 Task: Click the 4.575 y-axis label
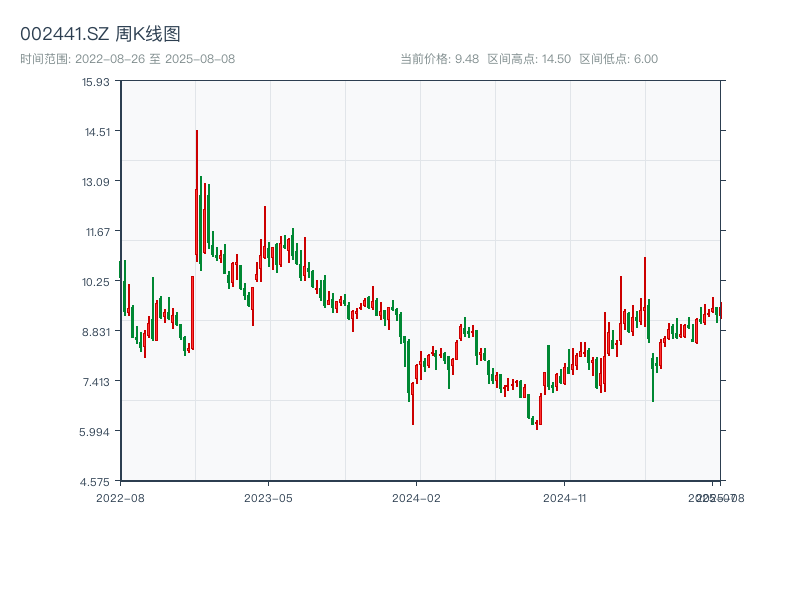96,481
